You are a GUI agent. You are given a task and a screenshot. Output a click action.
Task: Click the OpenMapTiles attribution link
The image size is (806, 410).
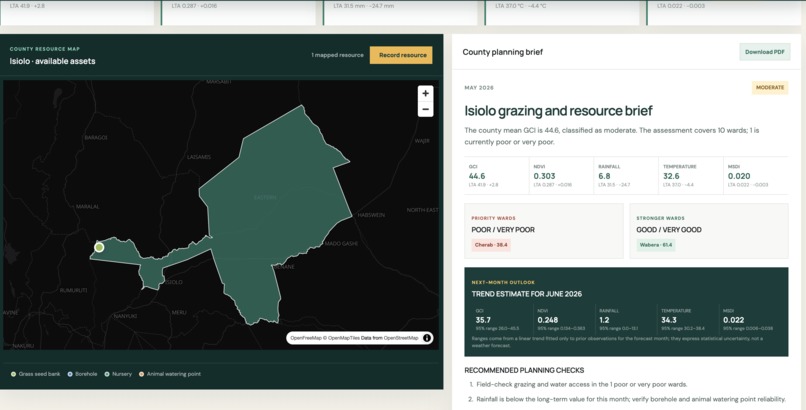tap(345, 338)
